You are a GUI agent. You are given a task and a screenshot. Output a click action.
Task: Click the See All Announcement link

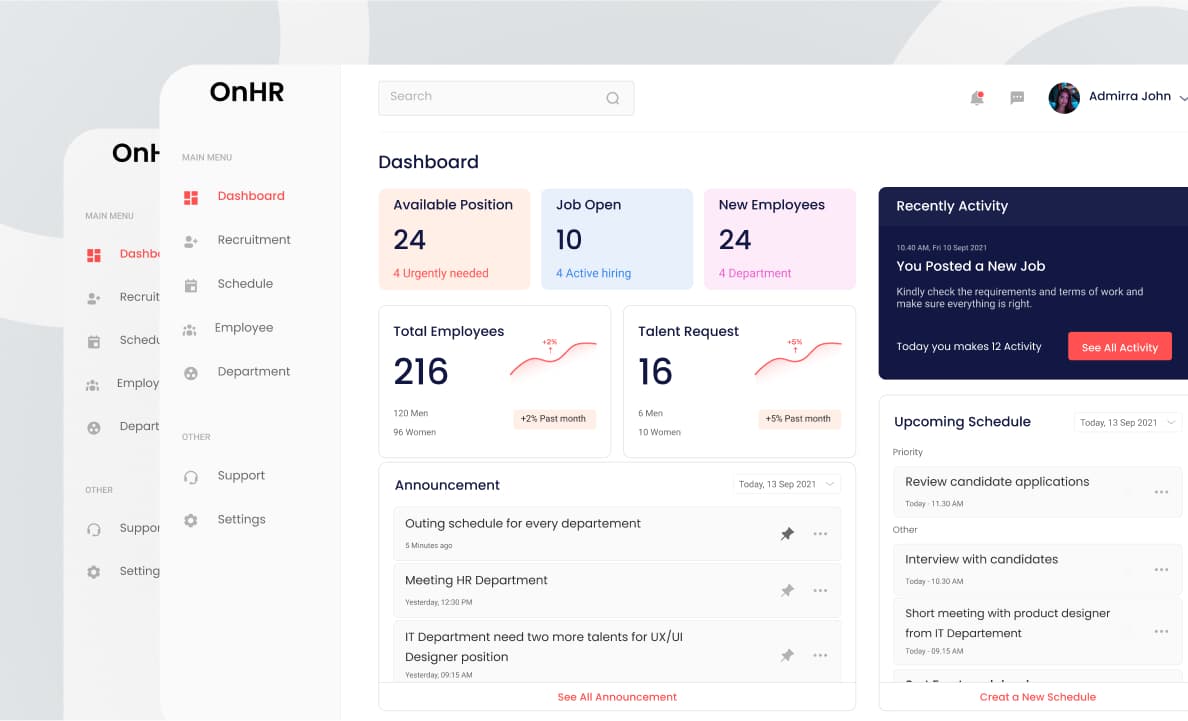coord(617,697)
